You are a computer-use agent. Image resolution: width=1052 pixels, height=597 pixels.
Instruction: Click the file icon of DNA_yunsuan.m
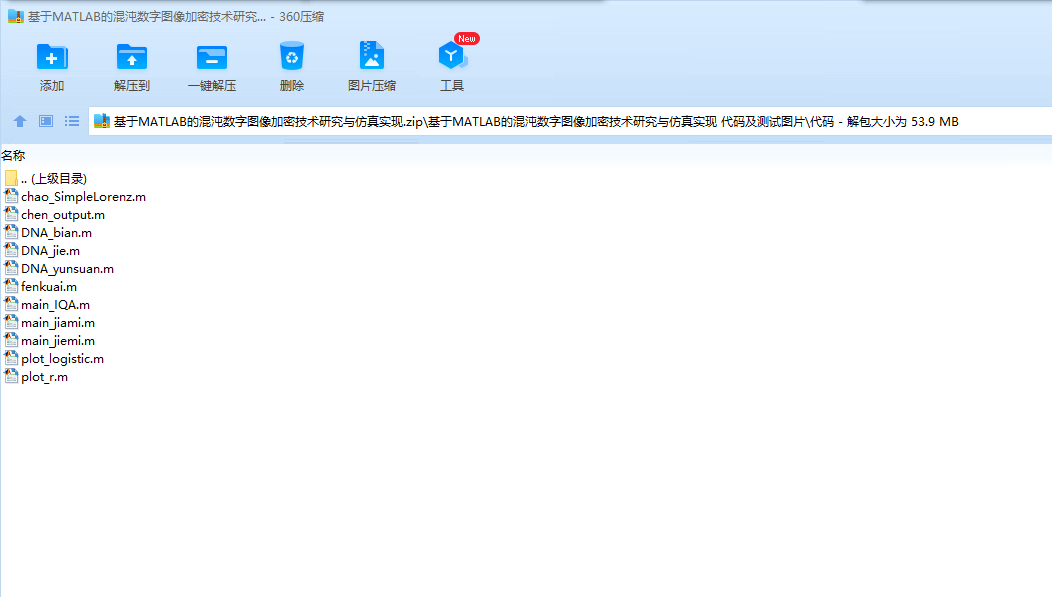[x=11, y=268]
